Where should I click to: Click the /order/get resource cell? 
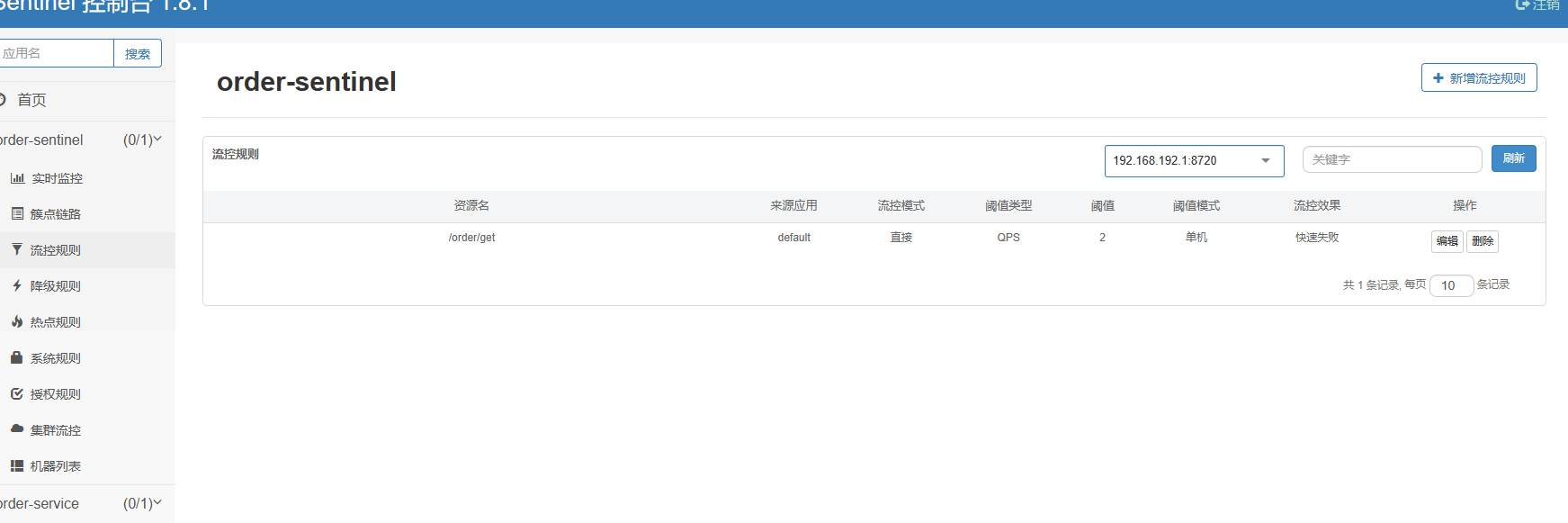471,238
